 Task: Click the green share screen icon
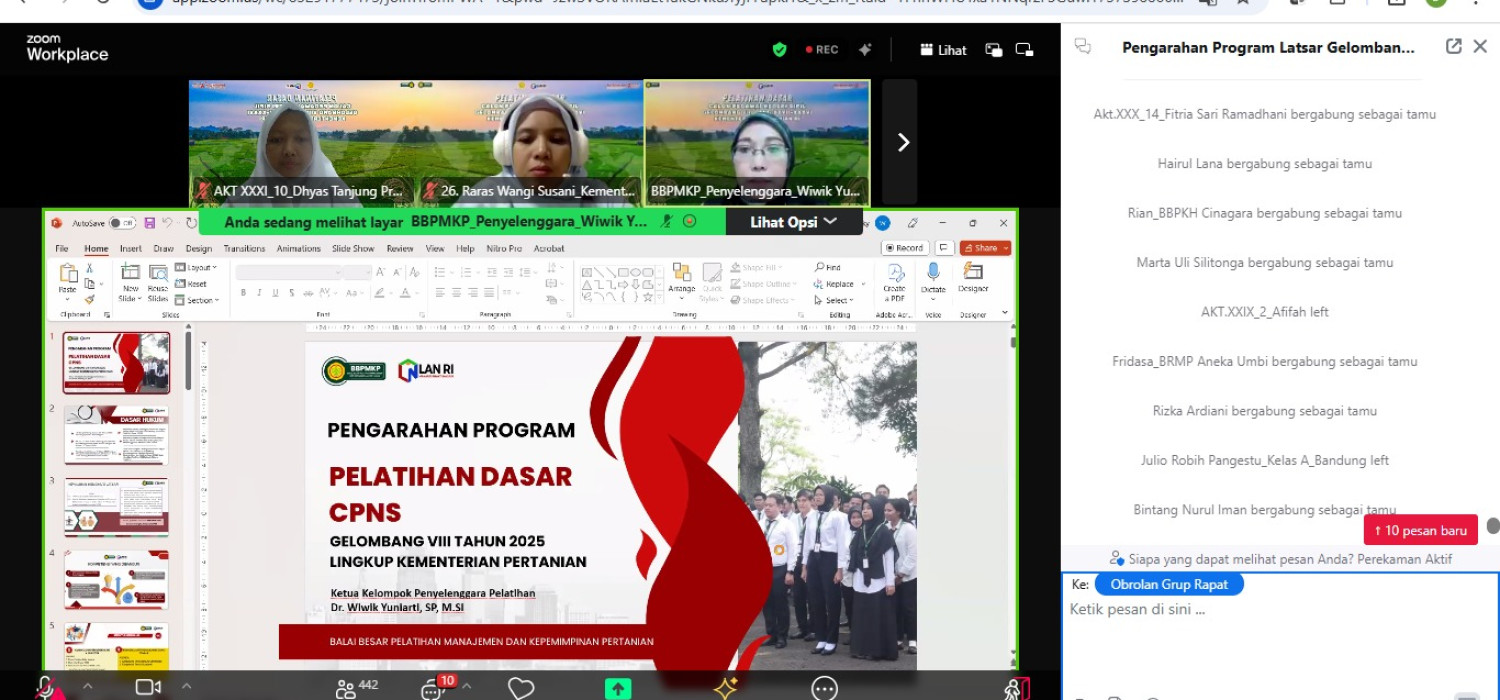[x=617, y=688]
